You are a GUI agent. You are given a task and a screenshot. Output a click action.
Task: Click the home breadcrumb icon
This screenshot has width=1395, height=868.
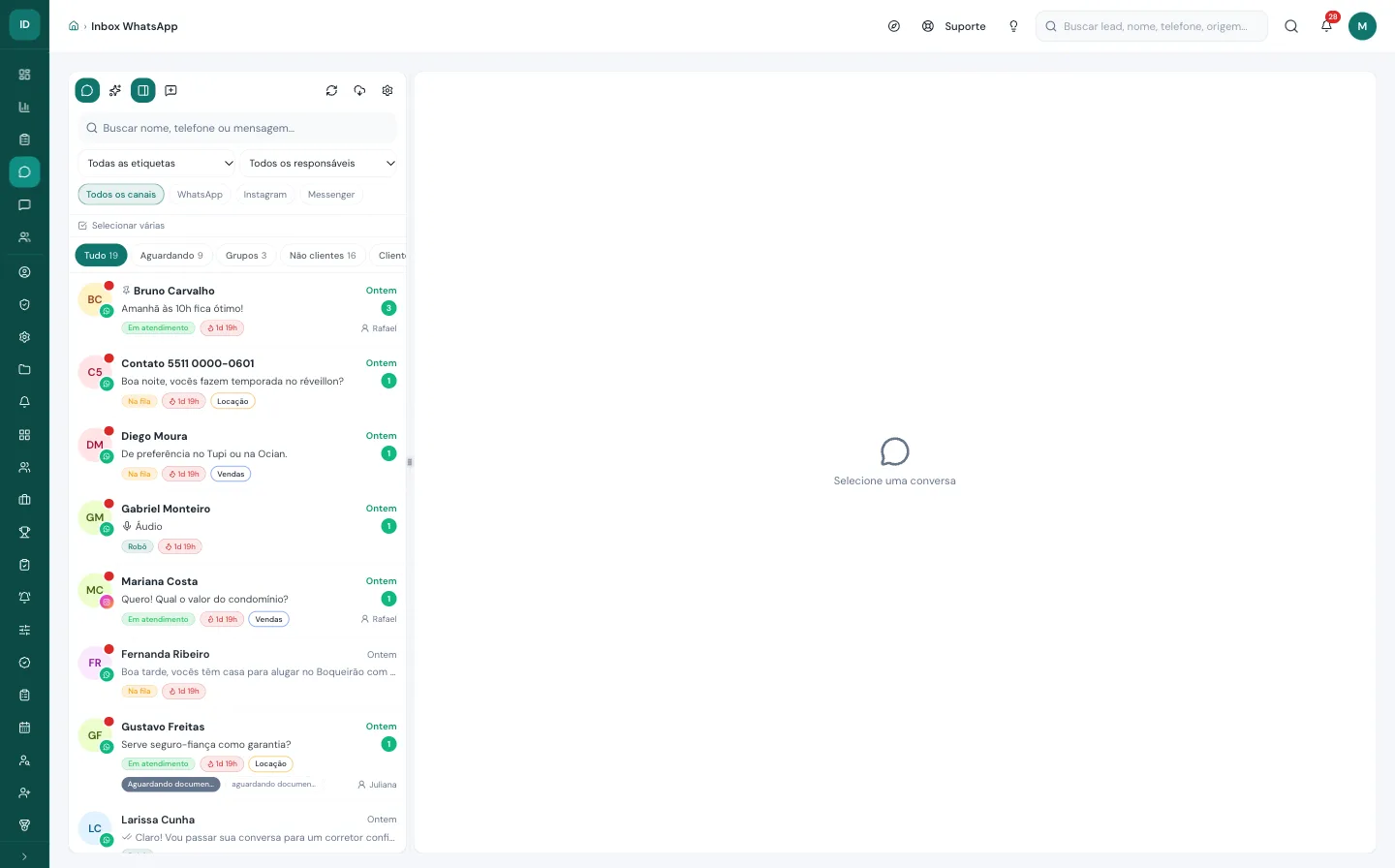tap(74, 26)
